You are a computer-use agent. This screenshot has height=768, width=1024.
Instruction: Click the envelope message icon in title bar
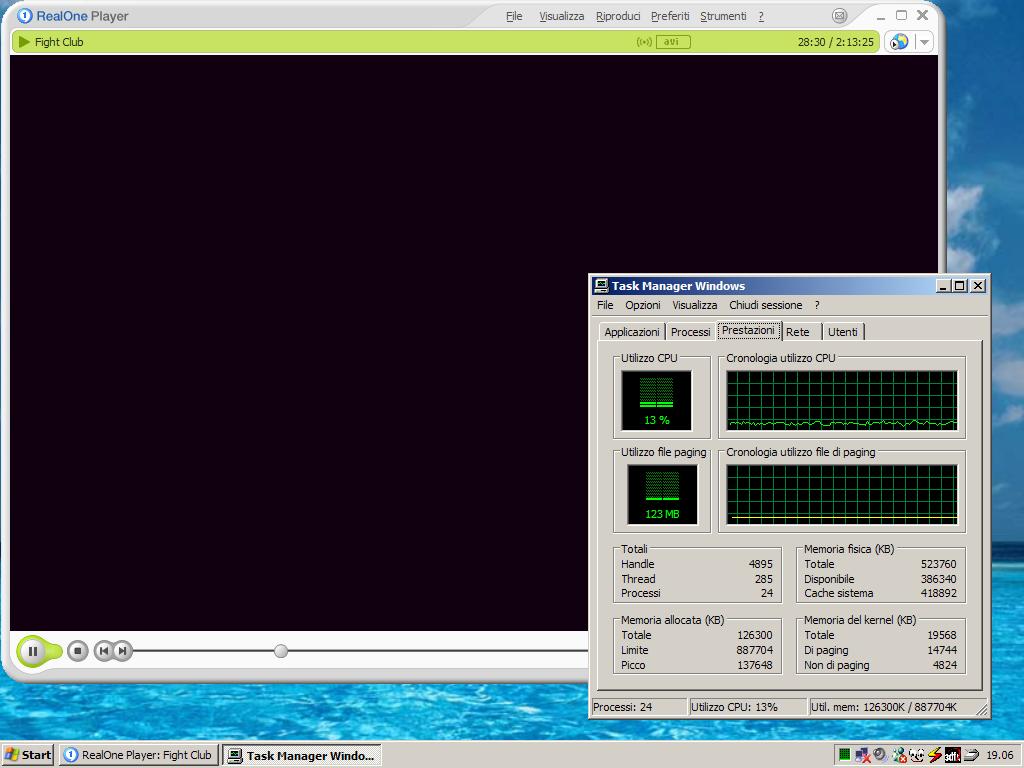tap(840, 16)
